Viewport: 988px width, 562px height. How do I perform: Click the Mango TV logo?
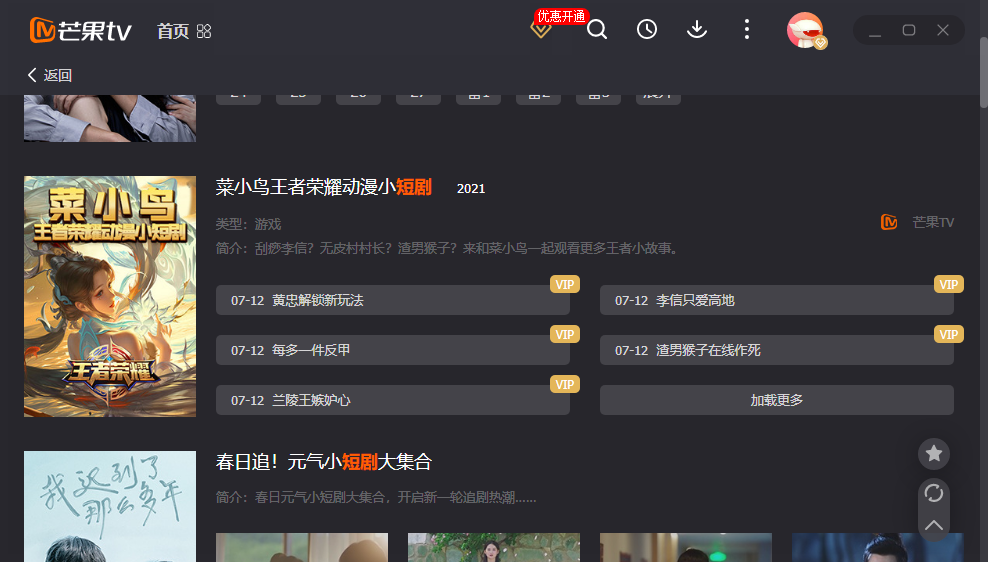[81, 30]
